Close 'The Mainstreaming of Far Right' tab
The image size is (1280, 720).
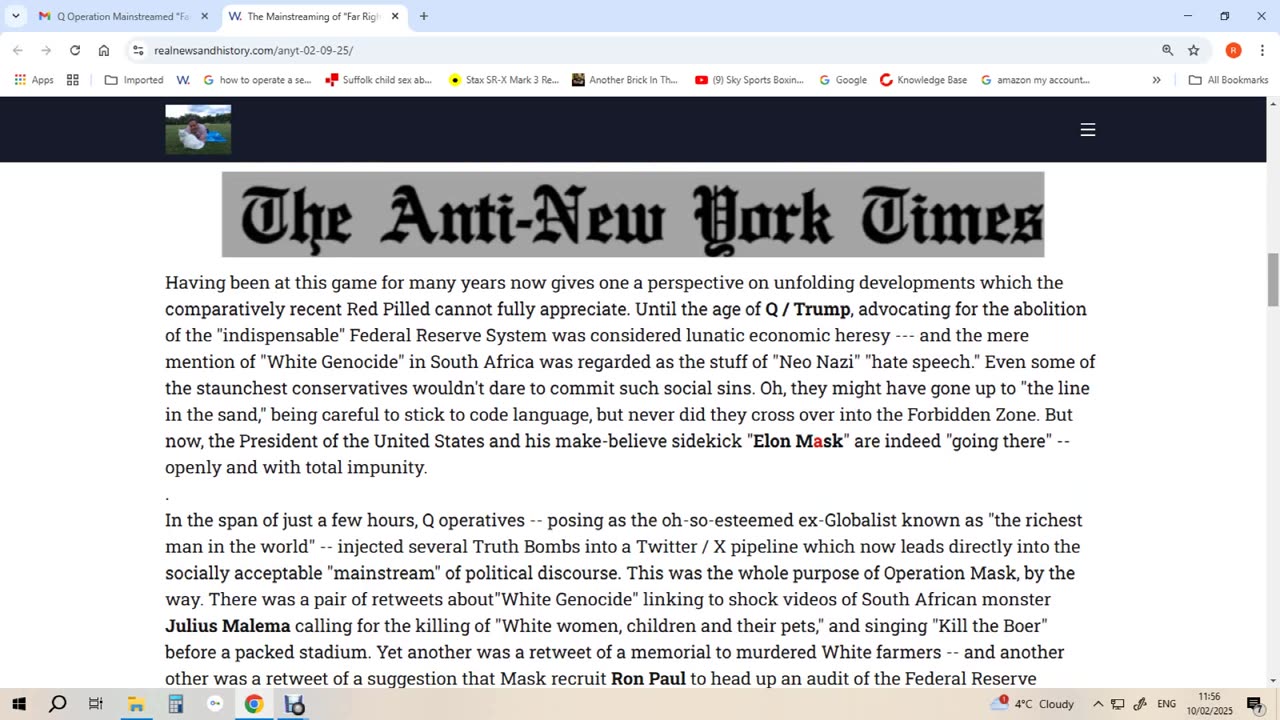tap(395, 16)
